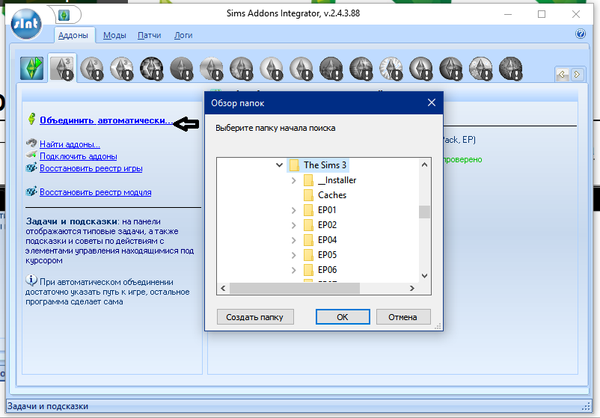Close the Обзор папок dialog
600x418 pixels.
(432, 103)
